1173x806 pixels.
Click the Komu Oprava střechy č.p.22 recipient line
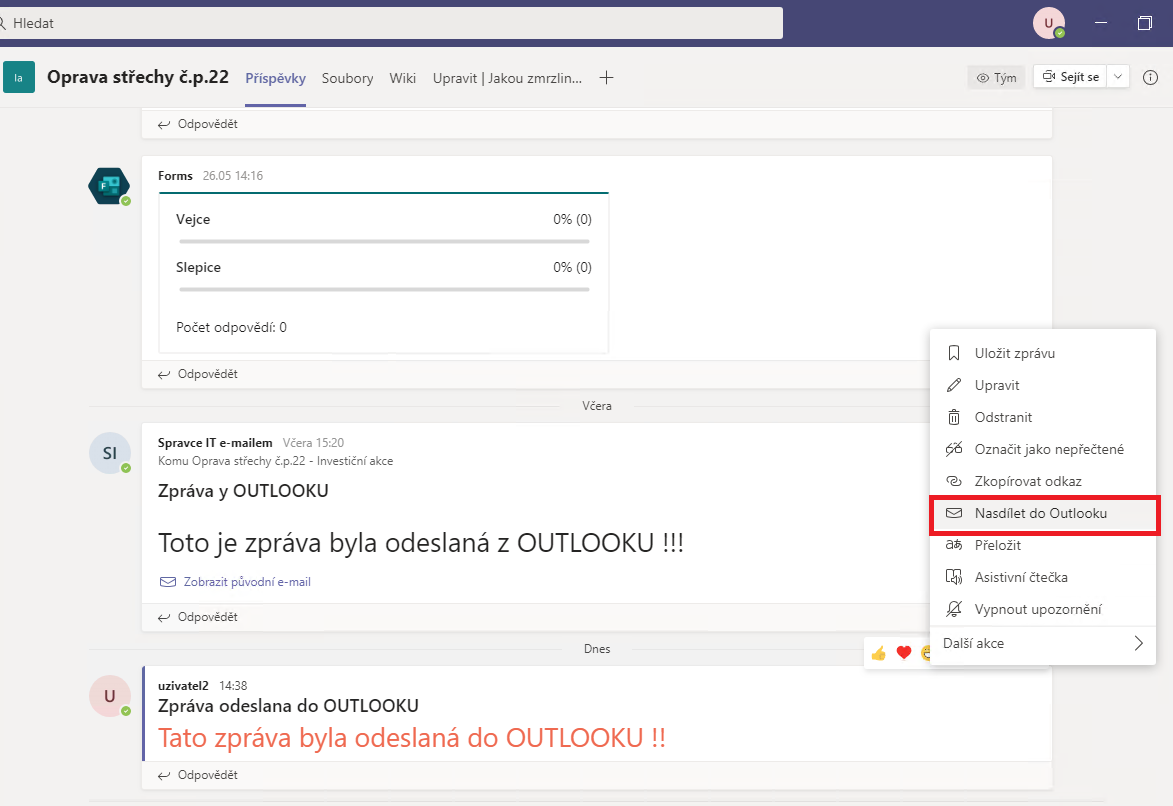pos(275,461)
